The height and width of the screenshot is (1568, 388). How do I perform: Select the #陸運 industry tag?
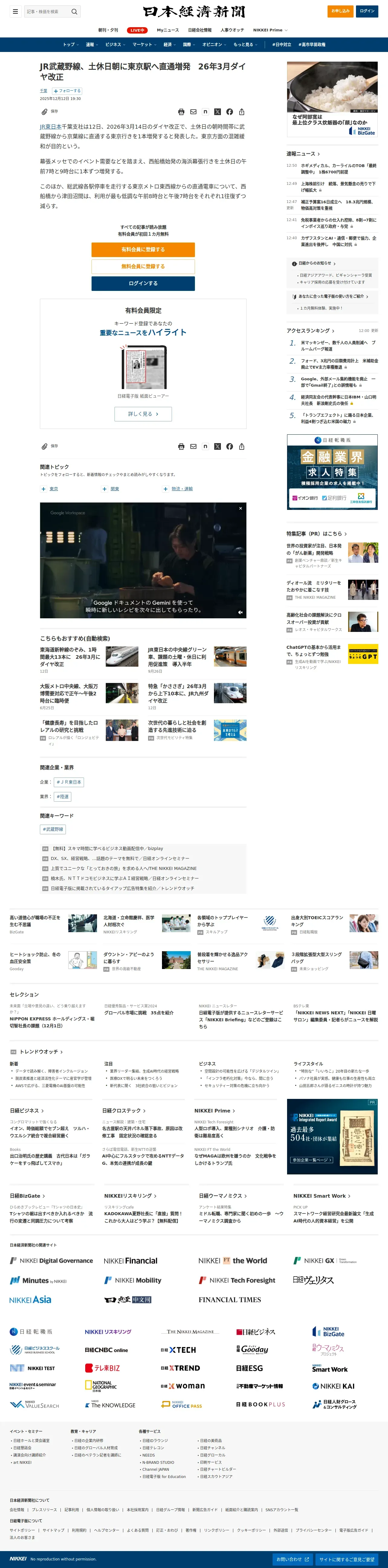(x=63, y=797)
